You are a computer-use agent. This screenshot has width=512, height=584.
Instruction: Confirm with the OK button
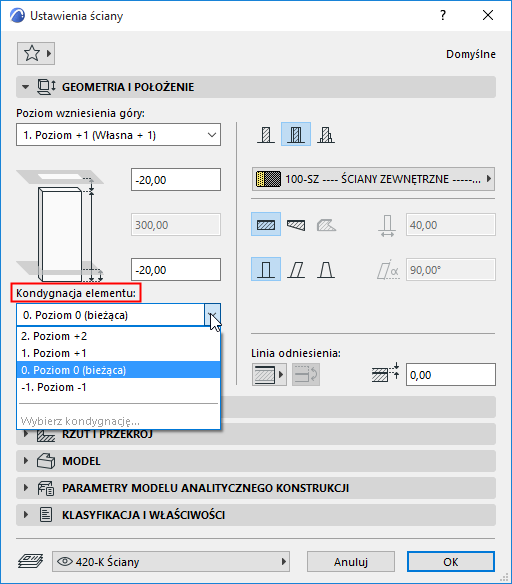click(x=451, y=562)
